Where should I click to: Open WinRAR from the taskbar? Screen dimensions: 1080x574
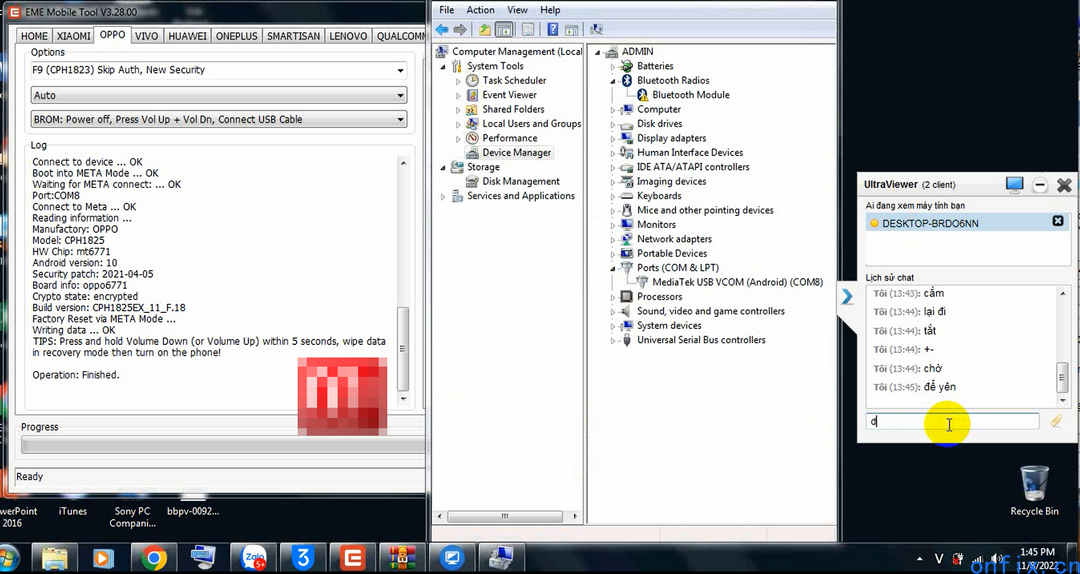[402, 557]
